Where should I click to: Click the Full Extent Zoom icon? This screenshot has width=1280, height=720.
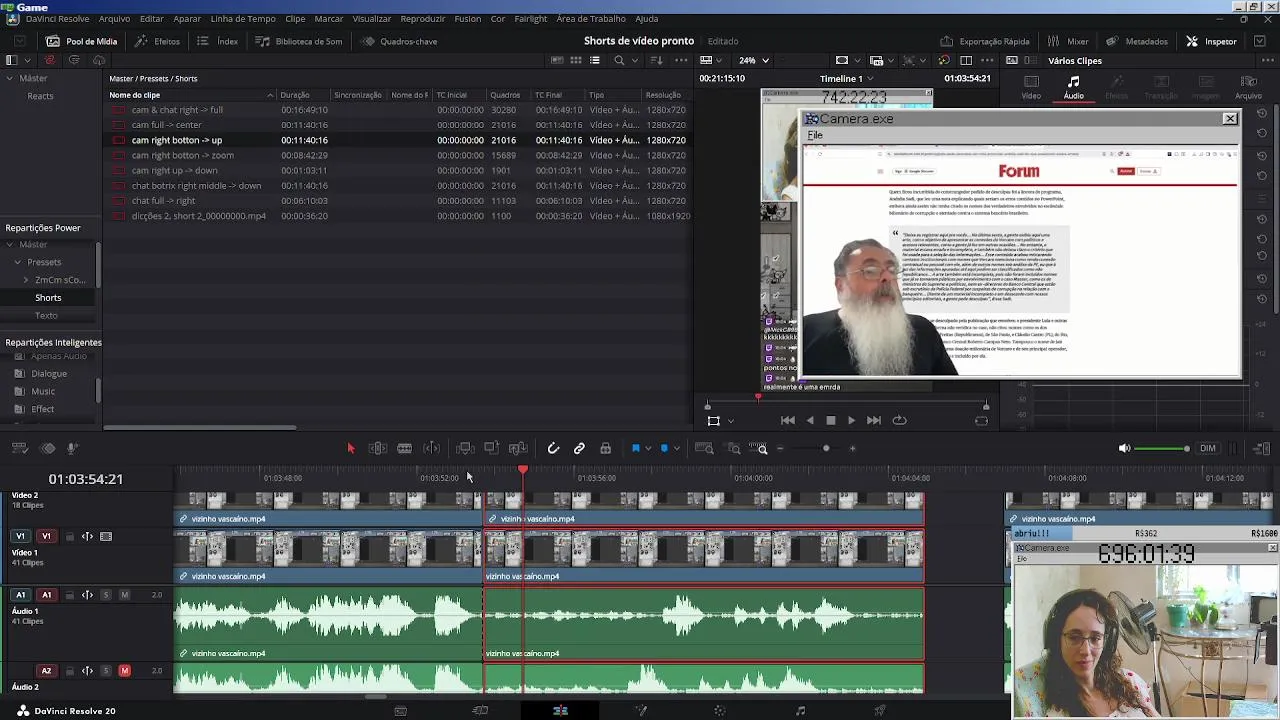click(x=704, y=449)
